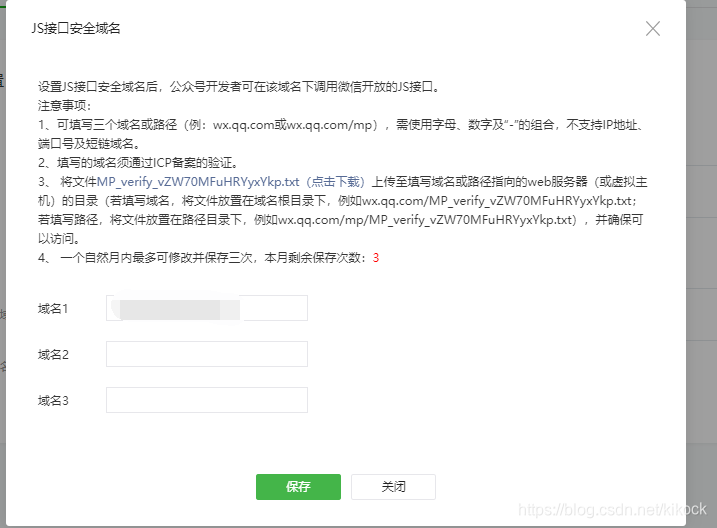
Task: Click the 域名3 label
Action: coord(53,401)
